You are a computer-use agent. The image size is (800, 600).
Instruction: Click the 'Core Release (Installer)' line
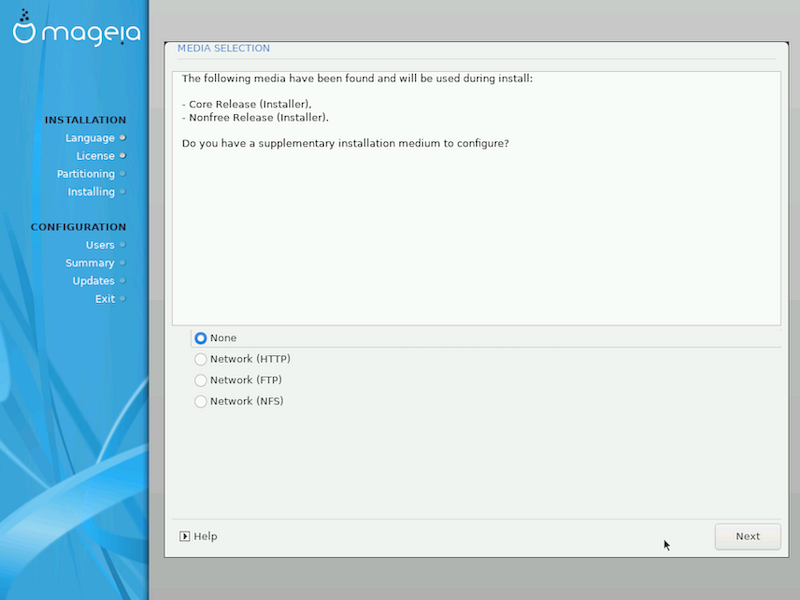(x=247, y=104)
